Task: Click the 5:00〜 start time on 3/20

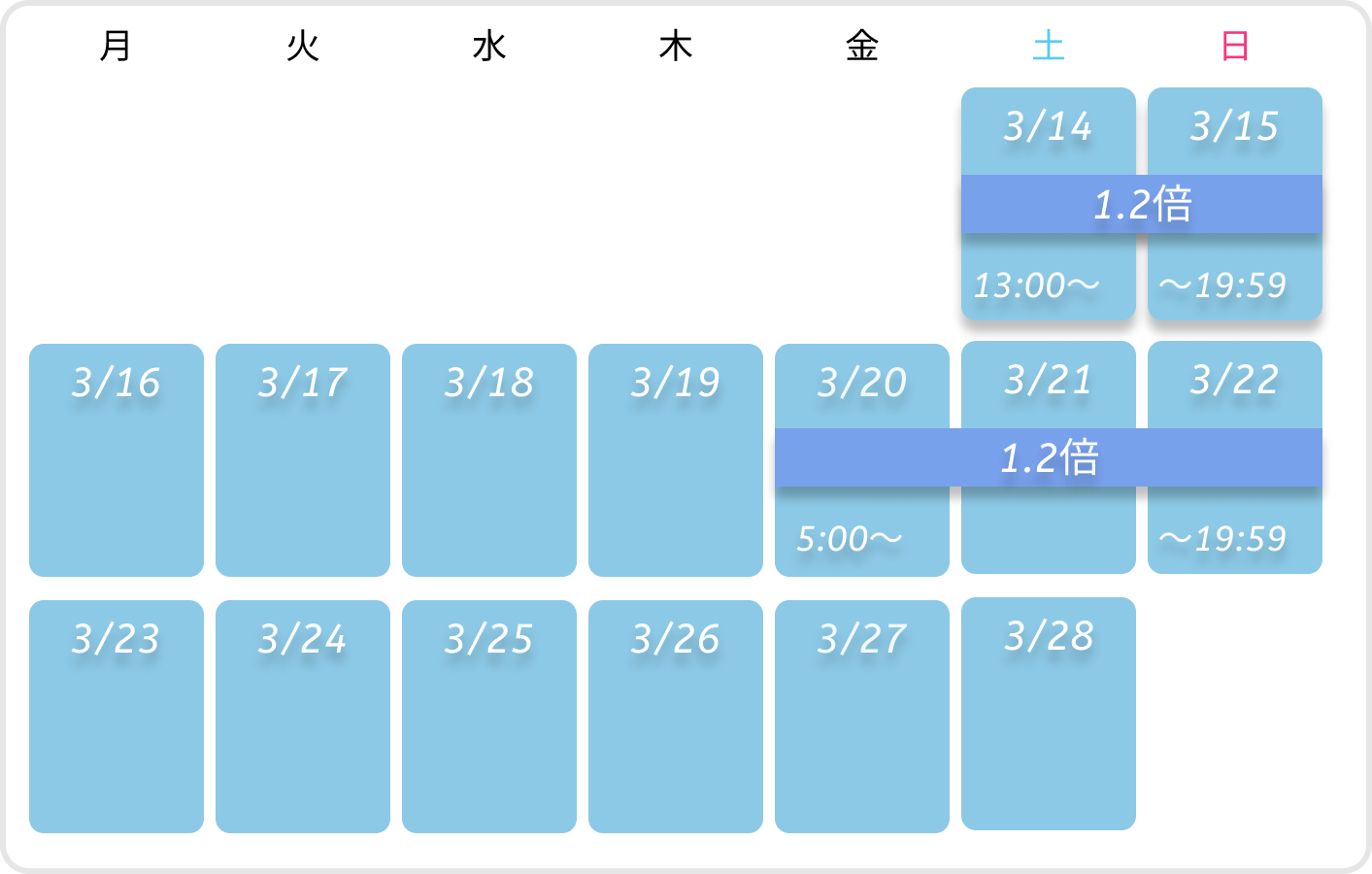Action: click(850, 539)
